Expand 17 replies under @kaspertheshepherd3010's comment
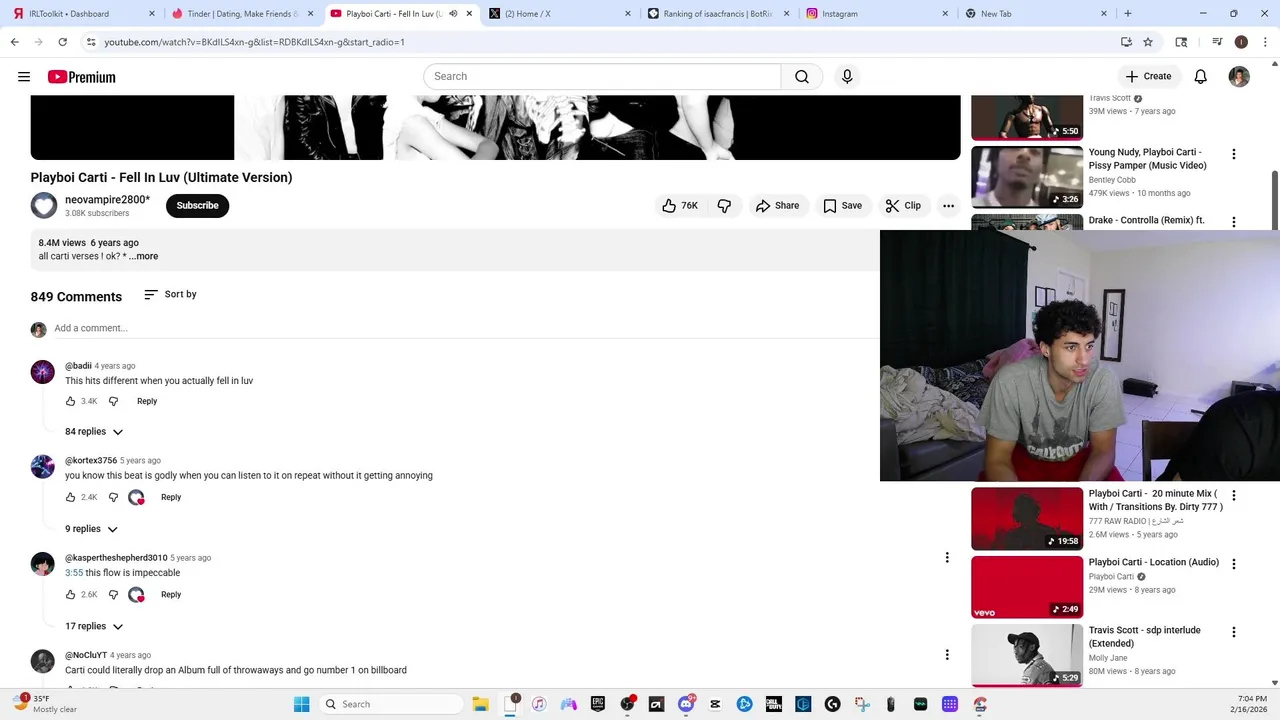This screenshot has width=1280, height=720. click(94, 627)
